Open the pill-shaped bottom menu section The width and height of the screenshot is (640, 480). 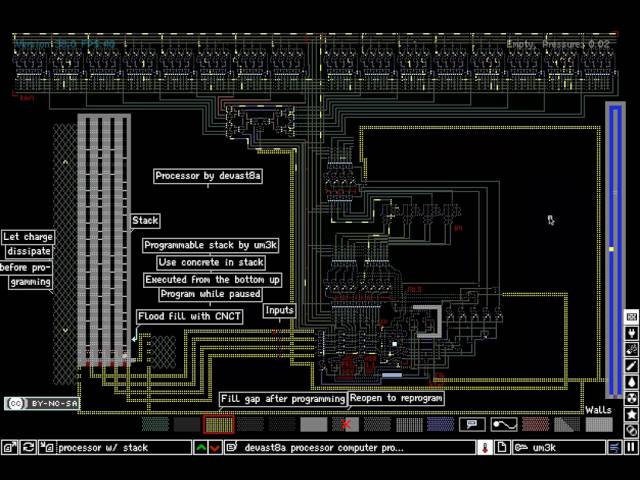click(x=631, y=430)
